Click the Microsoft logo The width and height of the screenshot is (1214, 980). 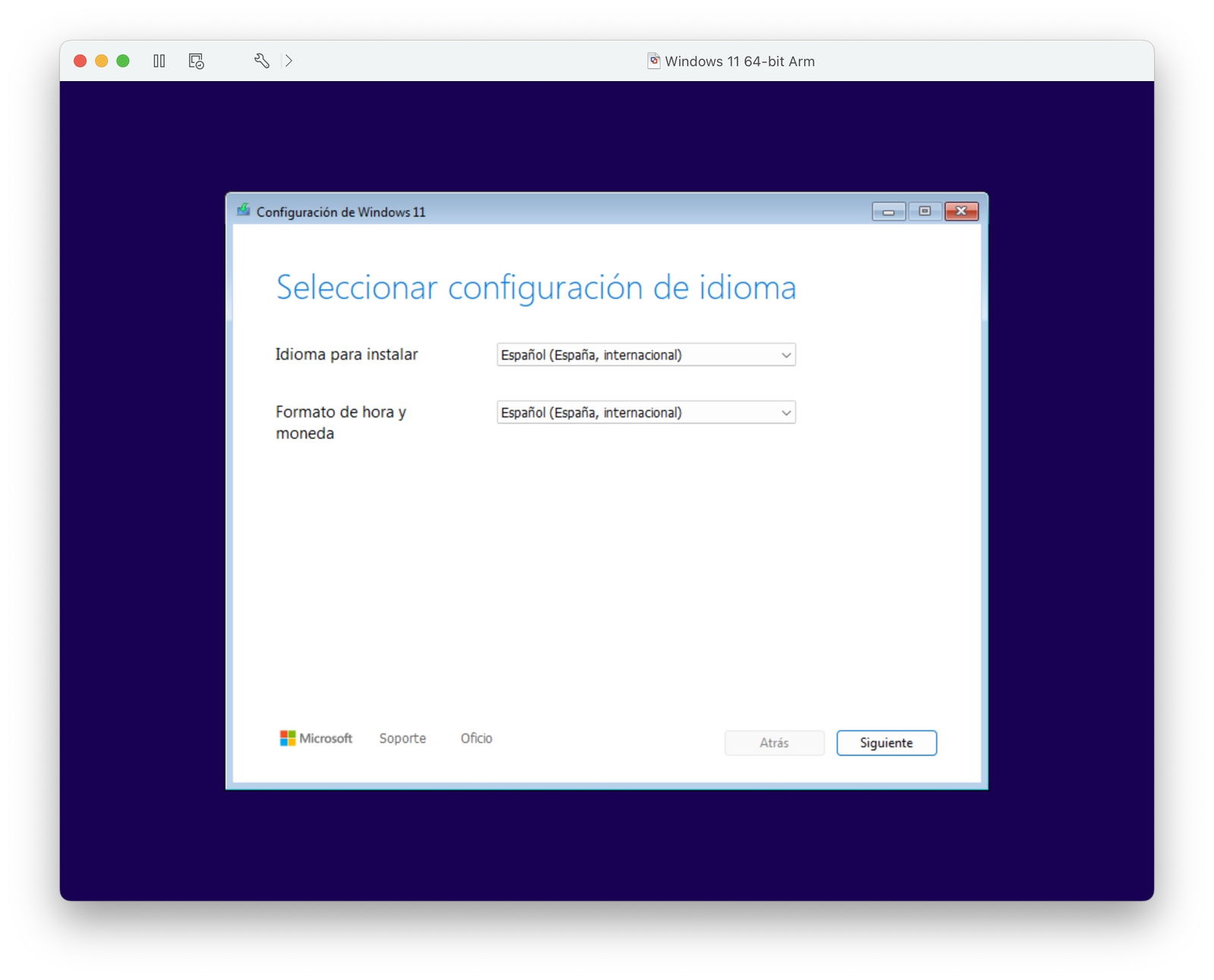pyautogui.click(x=316, y=738)
